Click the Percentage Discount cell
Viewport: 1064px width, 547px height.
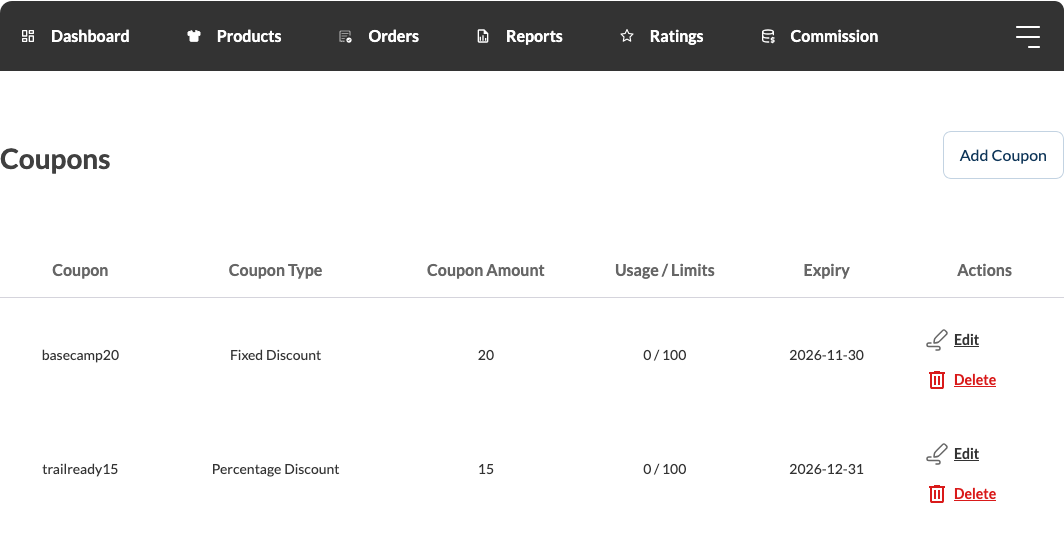coord(276,469)
